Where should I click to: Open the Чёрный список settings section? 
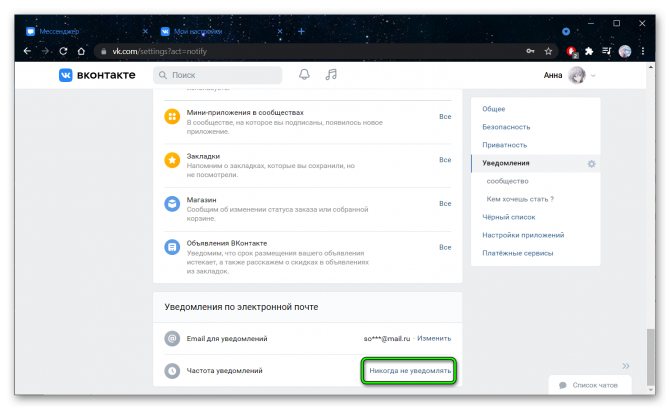click(508, 217)
